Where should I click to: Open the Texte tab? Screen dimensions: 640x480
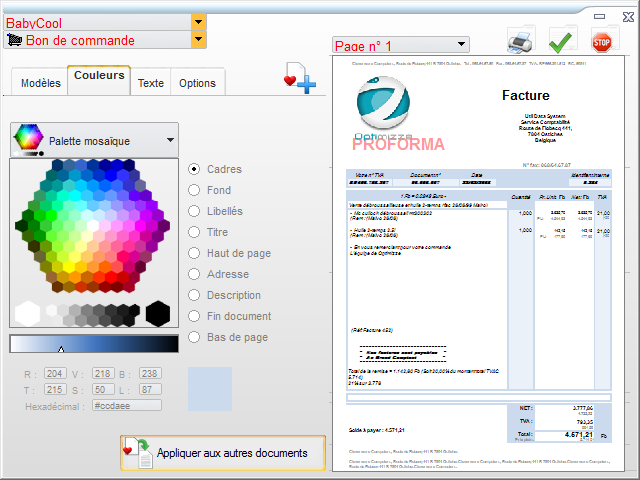click(x=151, y=83)
